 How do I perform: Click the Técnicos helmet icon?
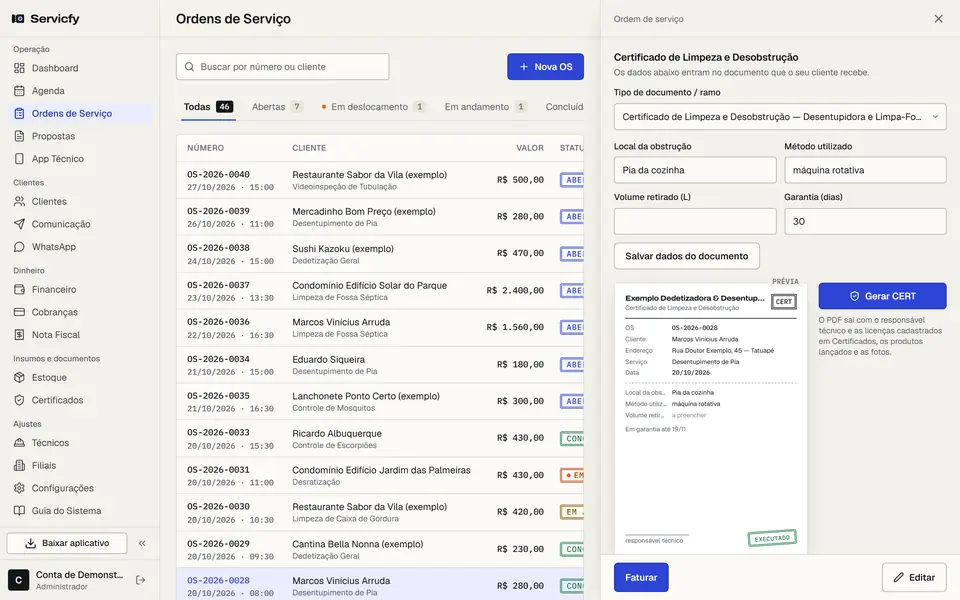19,443
